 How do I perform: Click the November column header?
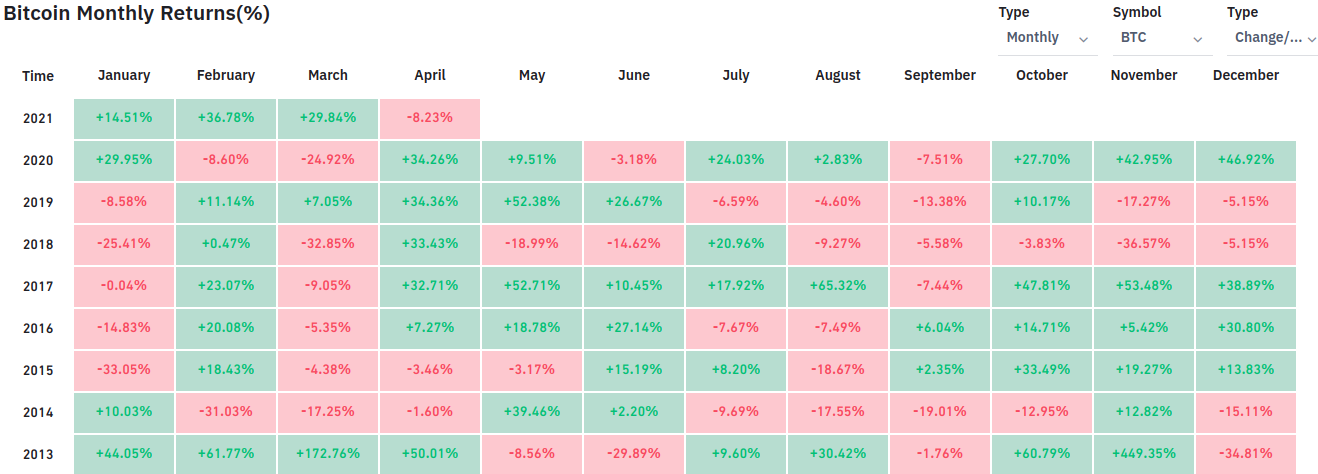[x=1143, y=75]
